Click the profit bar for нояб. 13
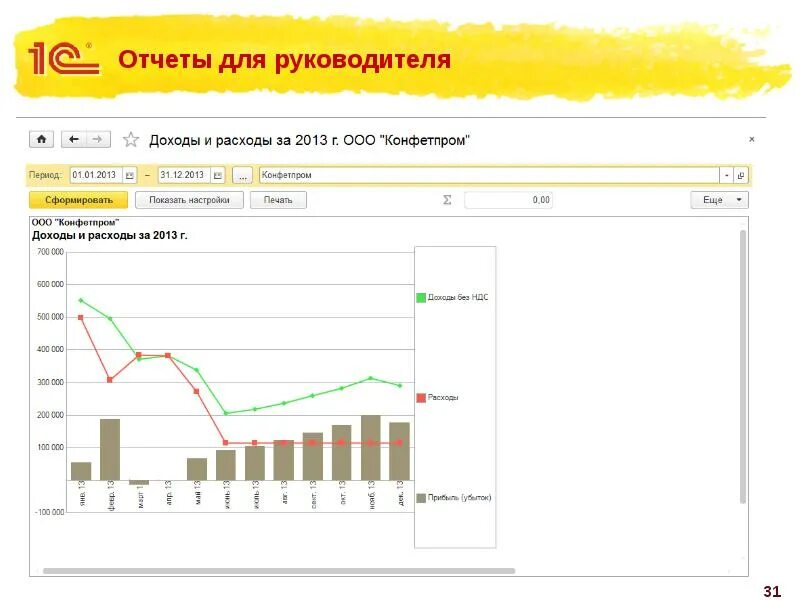This screenshot has width=800, height=600. 371,447
